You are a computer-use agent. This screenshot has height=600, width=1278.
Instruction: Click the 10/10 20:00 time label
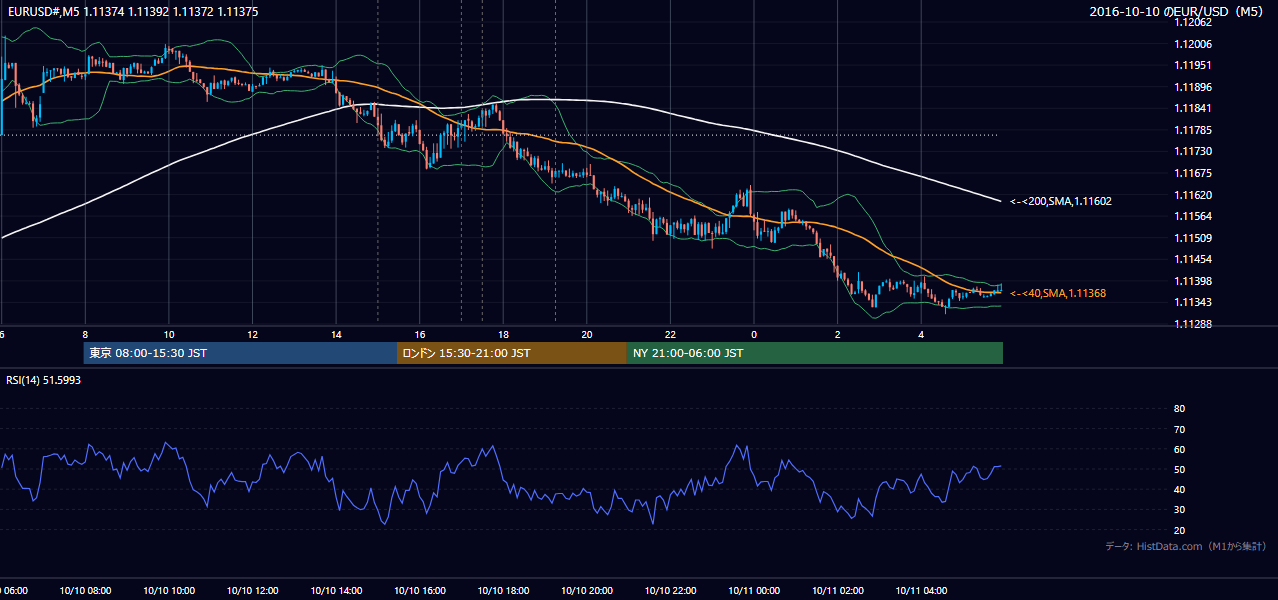(586, 591)
